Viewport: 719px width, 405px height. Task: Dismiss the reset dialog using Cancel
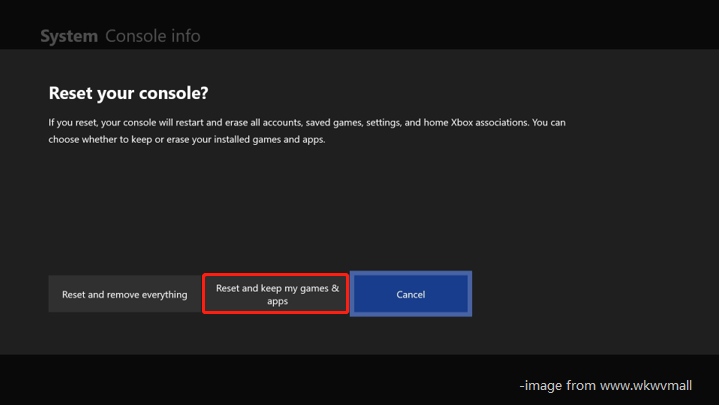(x=410, y=295)
